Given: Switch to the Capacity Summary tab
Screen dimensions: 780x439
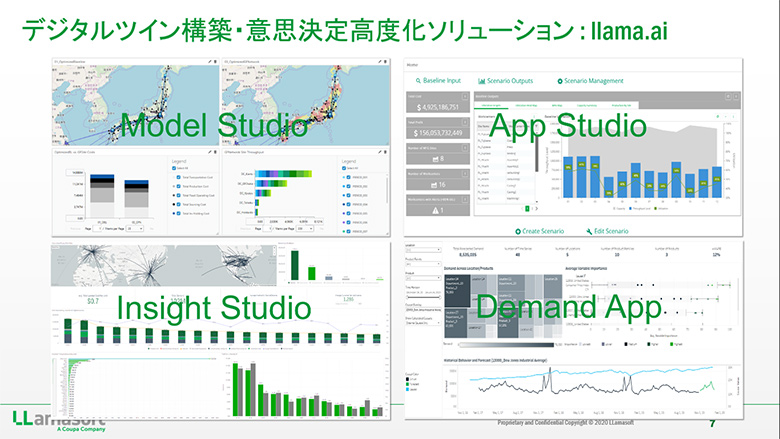Looking at the screenshot, I should [x=587, y=105].
